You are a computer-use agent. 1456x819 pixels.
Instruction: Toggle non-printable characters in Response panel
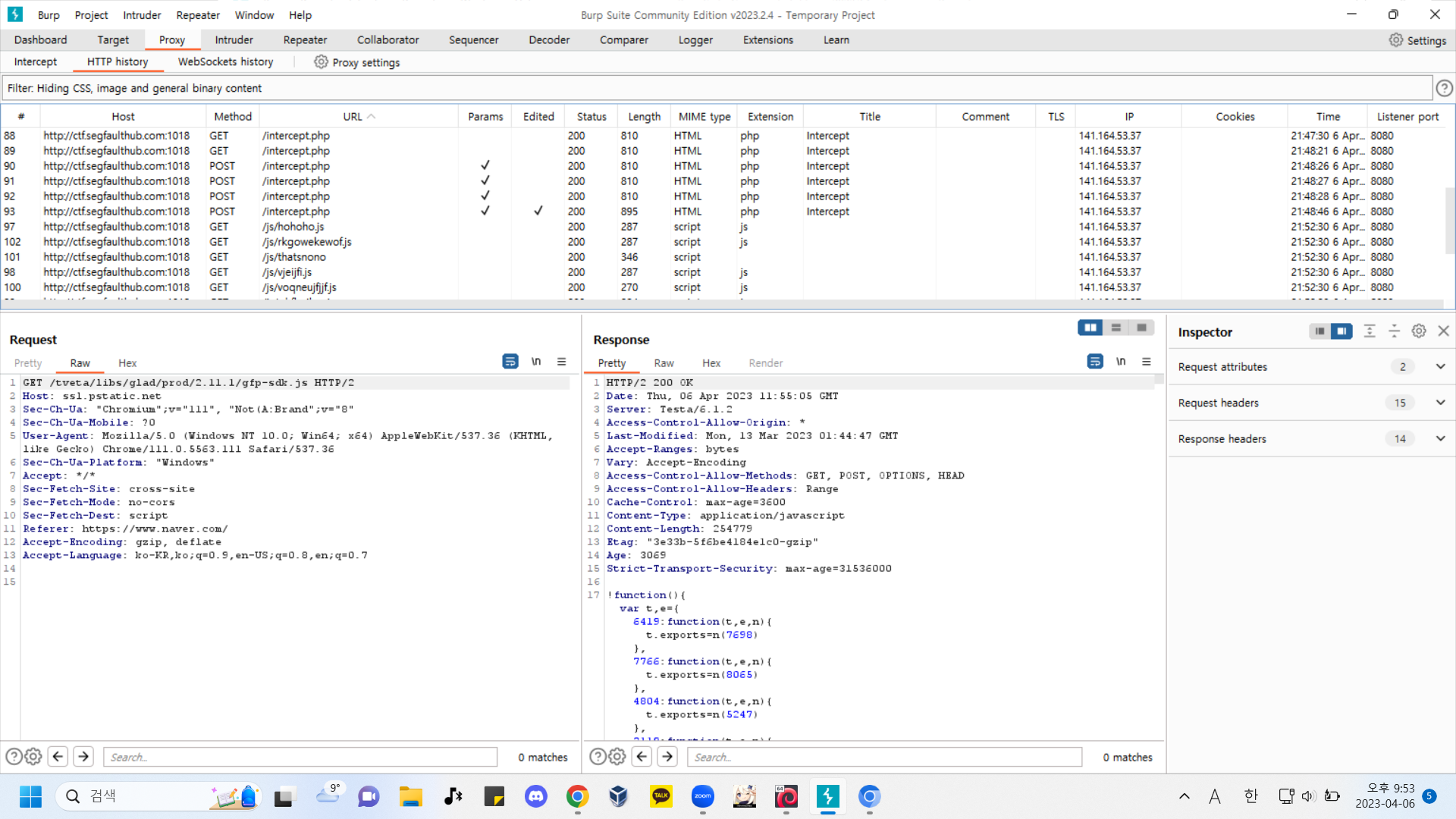tap(1121, 362)
